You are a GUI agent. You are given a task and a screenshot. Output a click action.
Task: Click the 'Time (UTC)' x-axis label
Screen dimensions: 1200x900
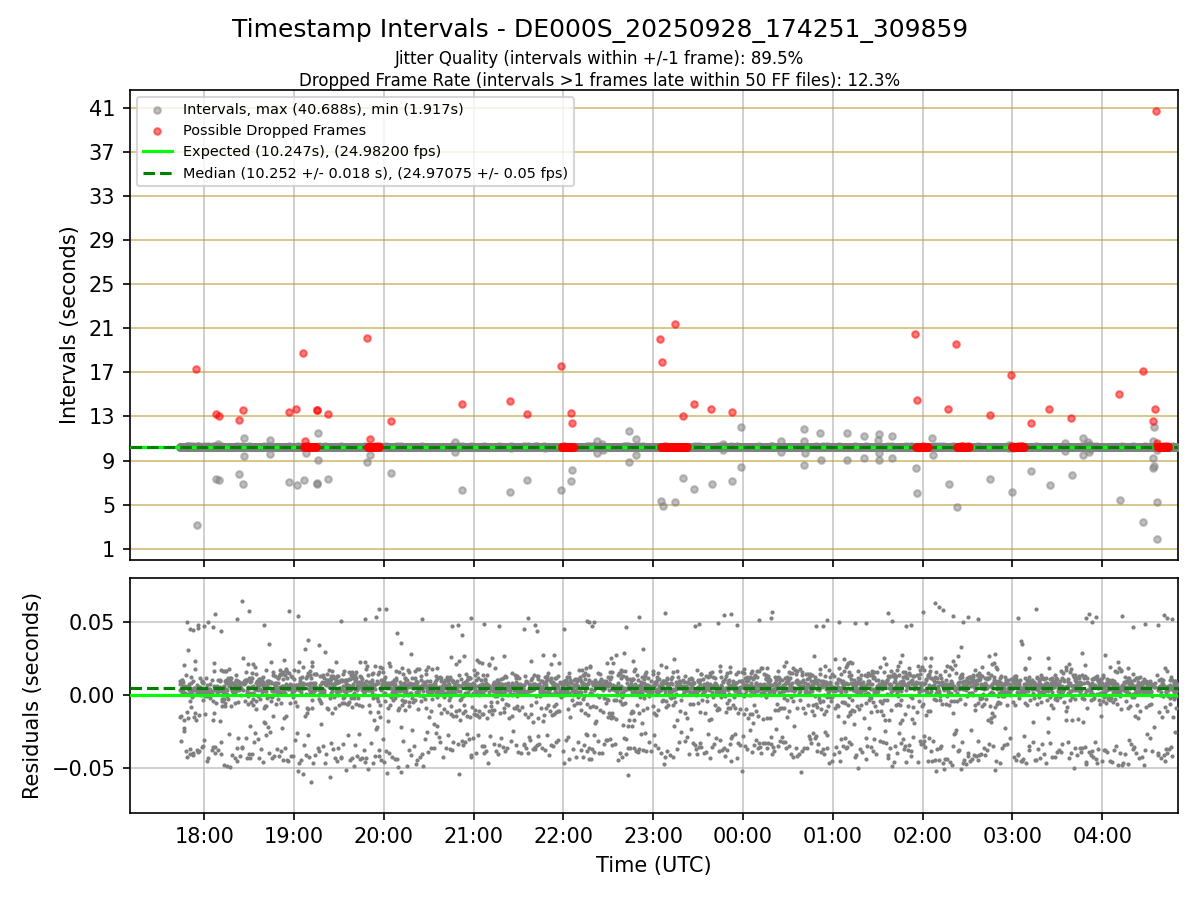point(653,865)
